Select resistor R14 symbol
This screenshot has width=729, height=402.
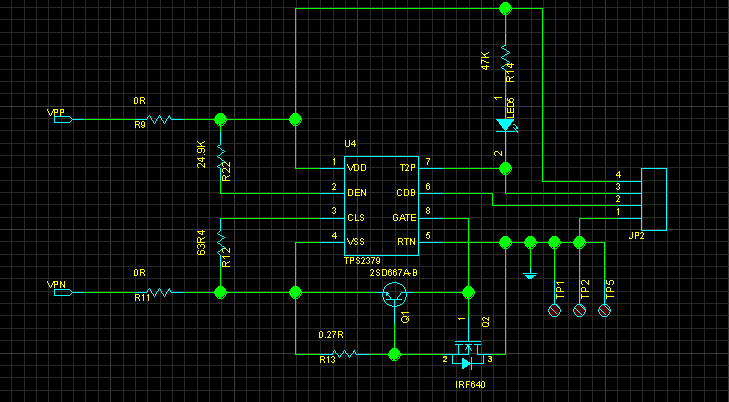coord(505,57)
